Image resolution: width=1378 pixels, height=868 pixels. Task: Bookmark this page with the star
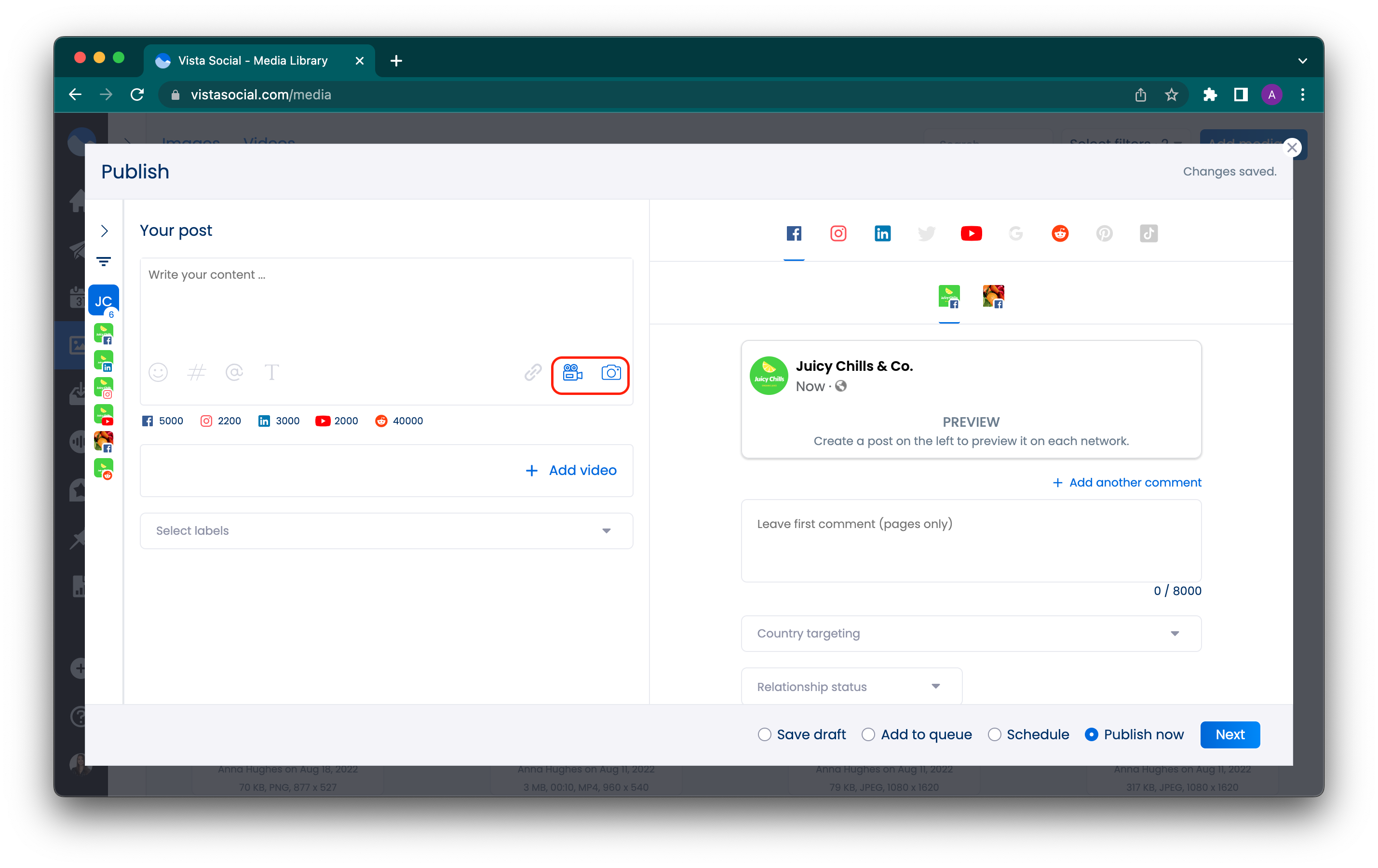[1171, 95]
